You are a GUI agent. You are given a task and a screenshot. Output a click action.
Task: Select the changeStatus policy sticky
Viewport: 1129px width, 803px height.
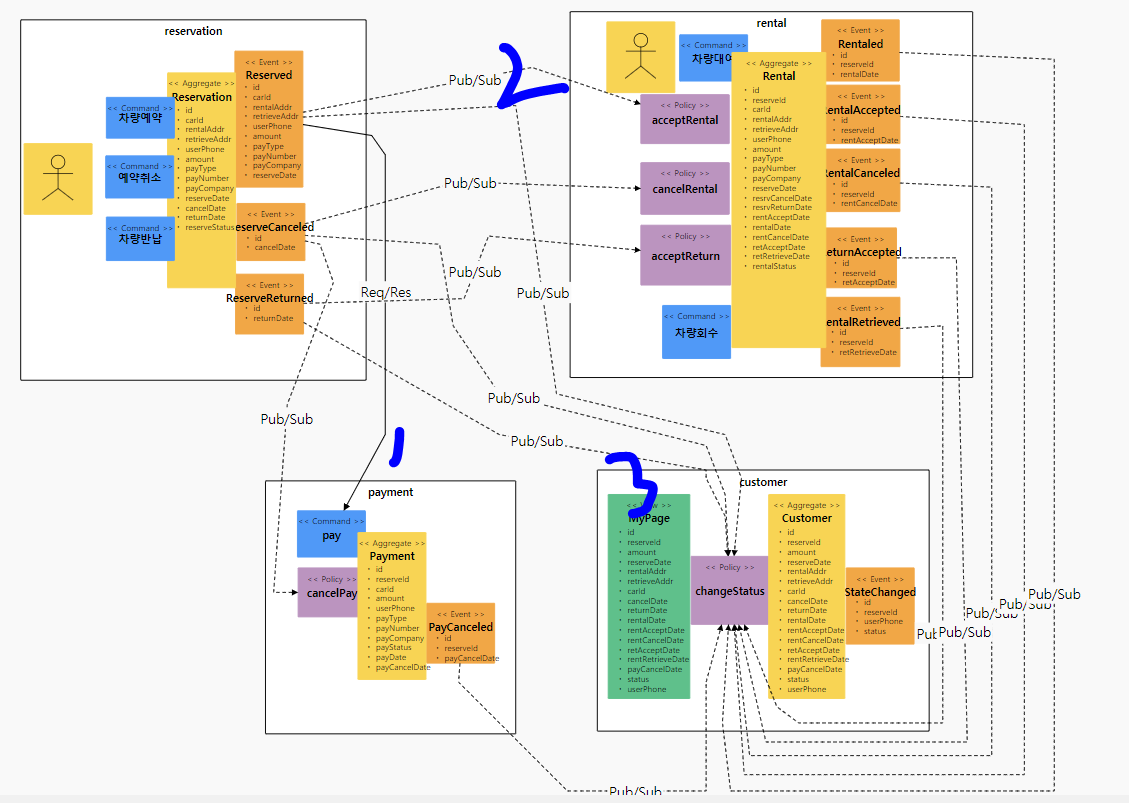pyautogui.click(x=729, y=590)
